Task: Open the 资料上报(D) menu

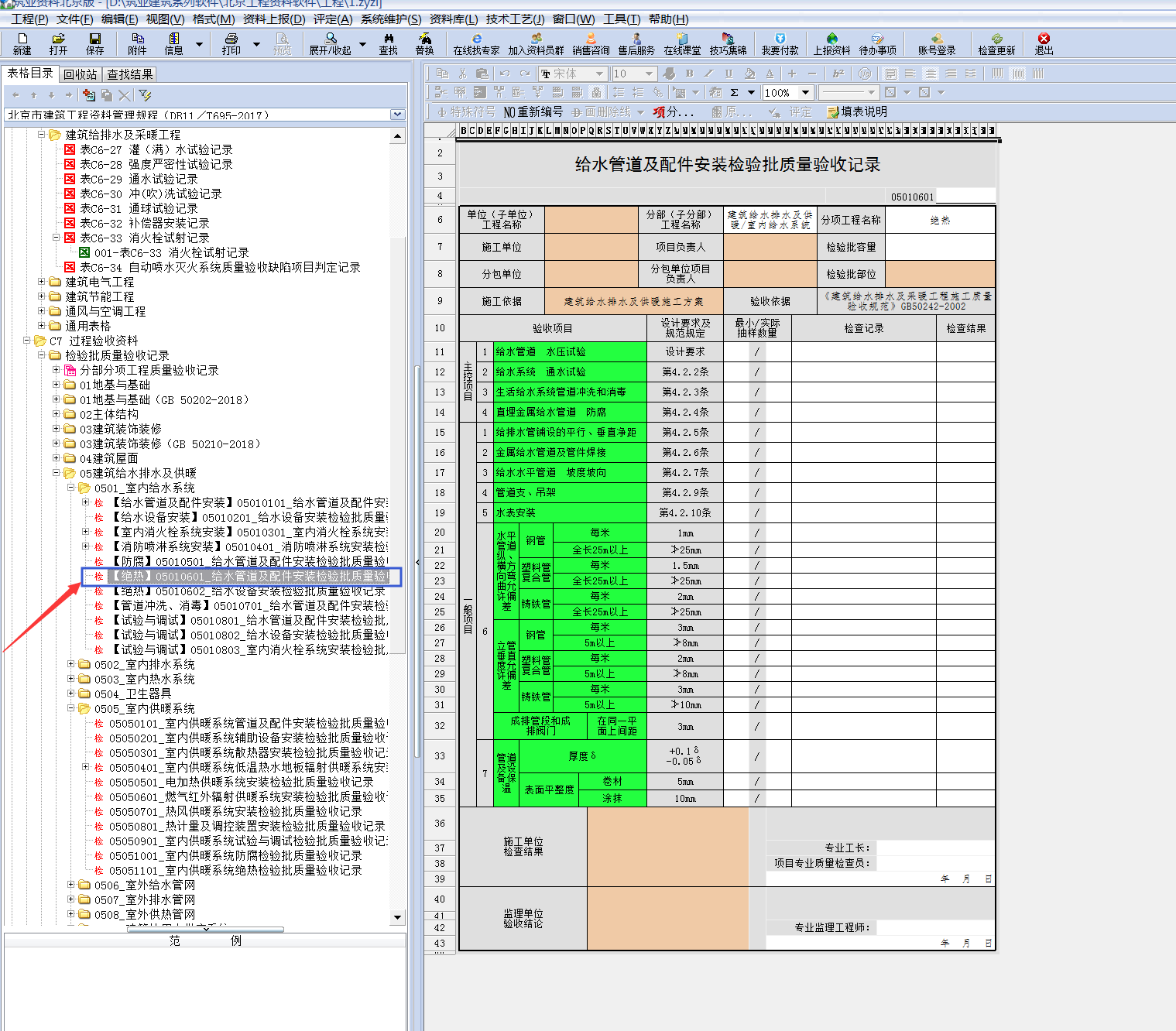Action: (274, 19)
